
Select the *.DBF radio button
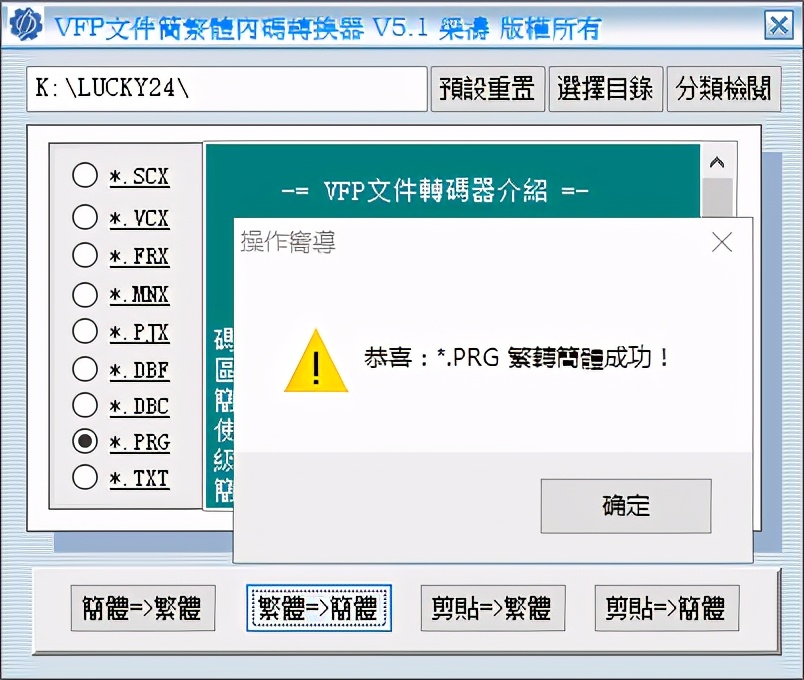(x=85, y=369)
